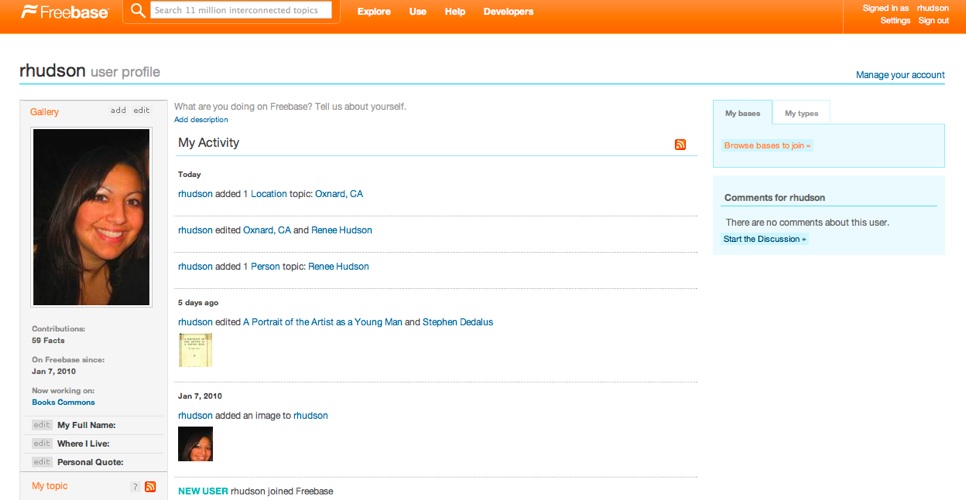966x502 pixels.
Task: Open Renee Hudson in Person topic entry
Action: (338, 266)
